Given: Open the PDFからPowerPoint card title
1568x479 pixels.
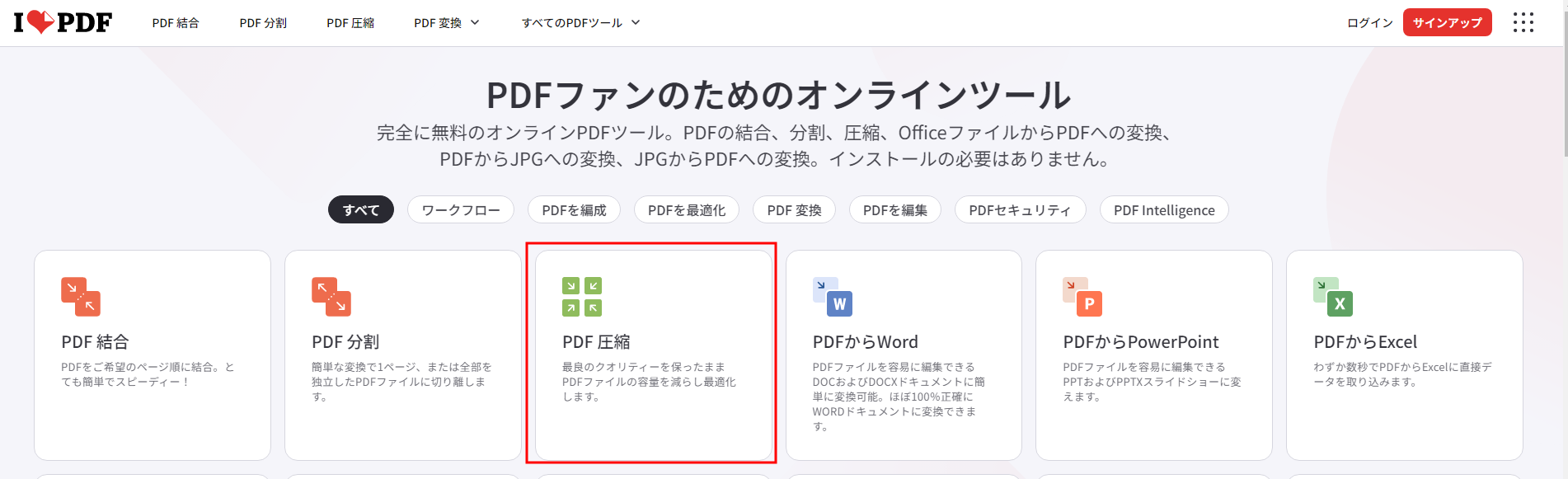Looking at the screenshot, I should point(1141,342).
